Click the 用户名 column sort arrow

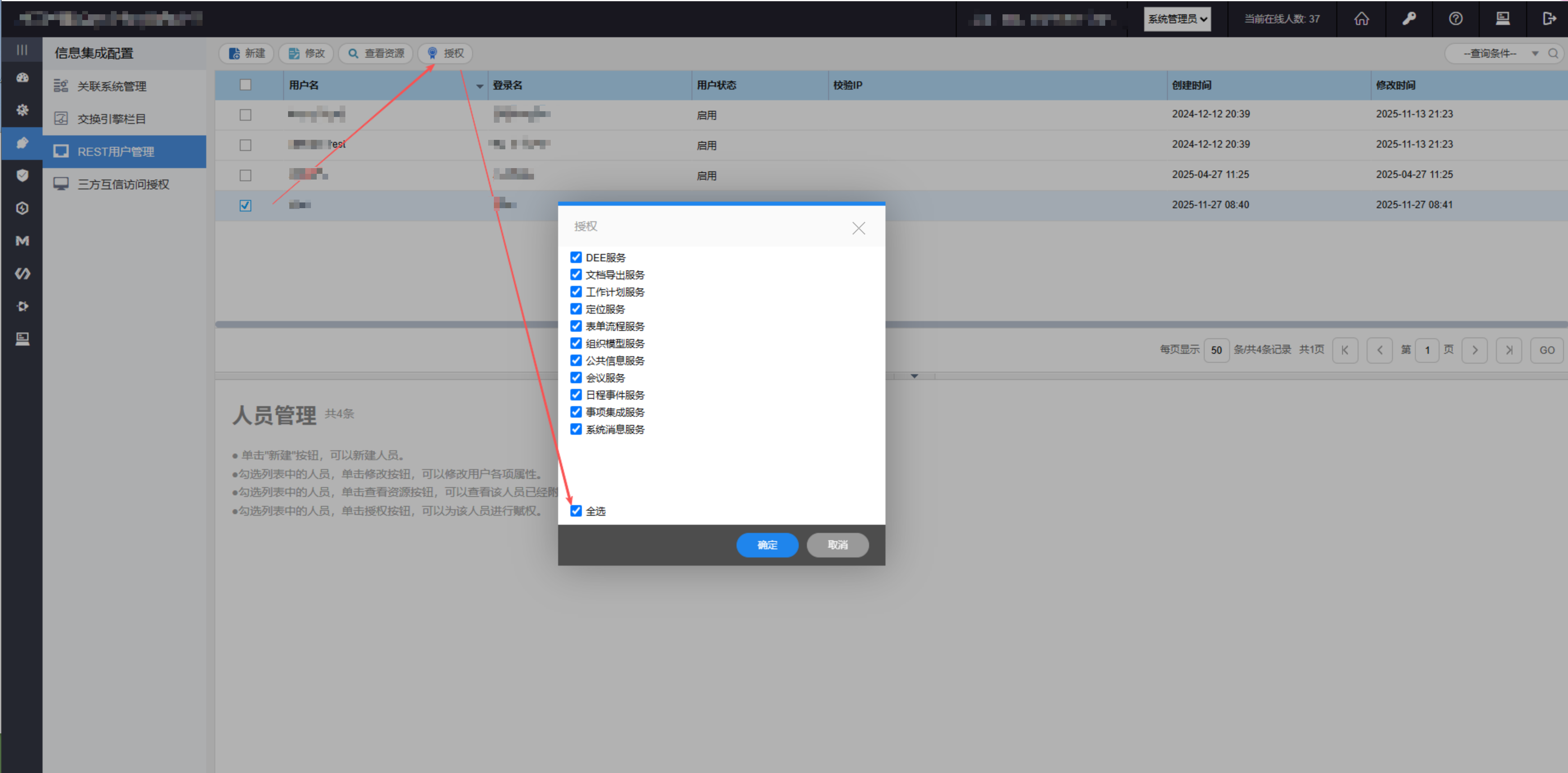[x=480, y=86]
